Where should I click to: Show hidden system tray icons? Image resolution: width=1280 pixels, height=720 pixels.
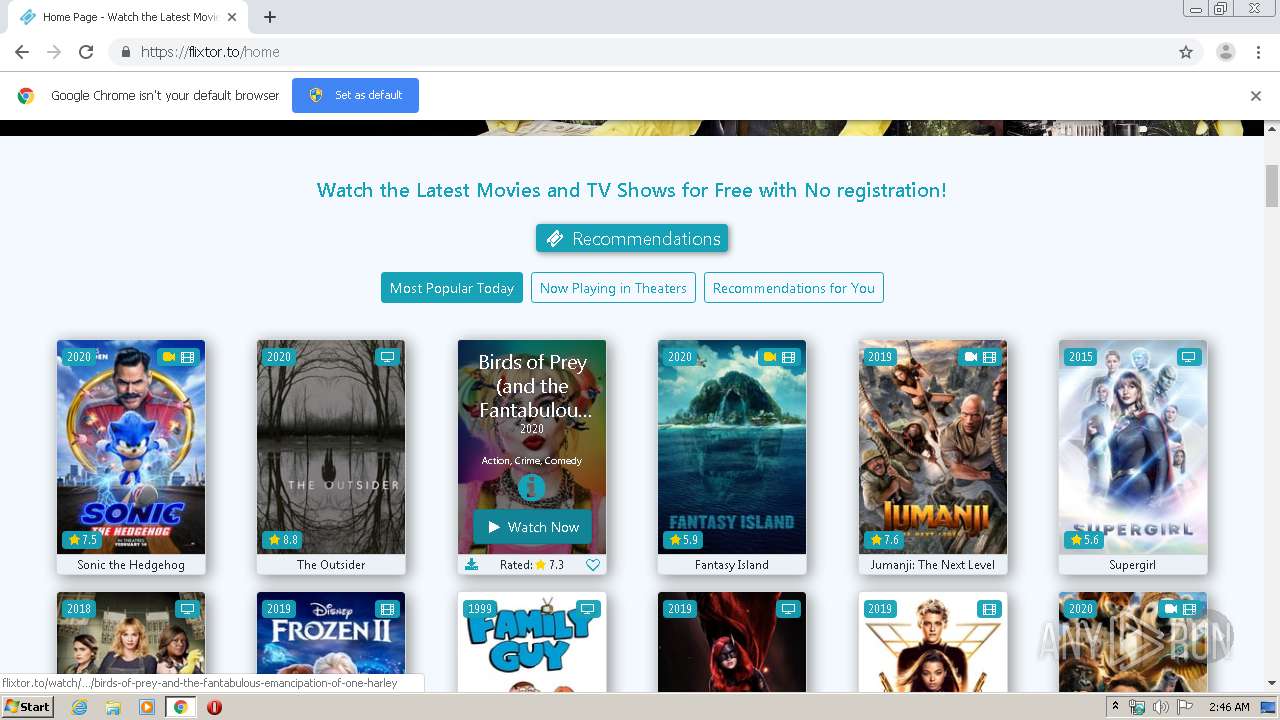coord(1115,707)
